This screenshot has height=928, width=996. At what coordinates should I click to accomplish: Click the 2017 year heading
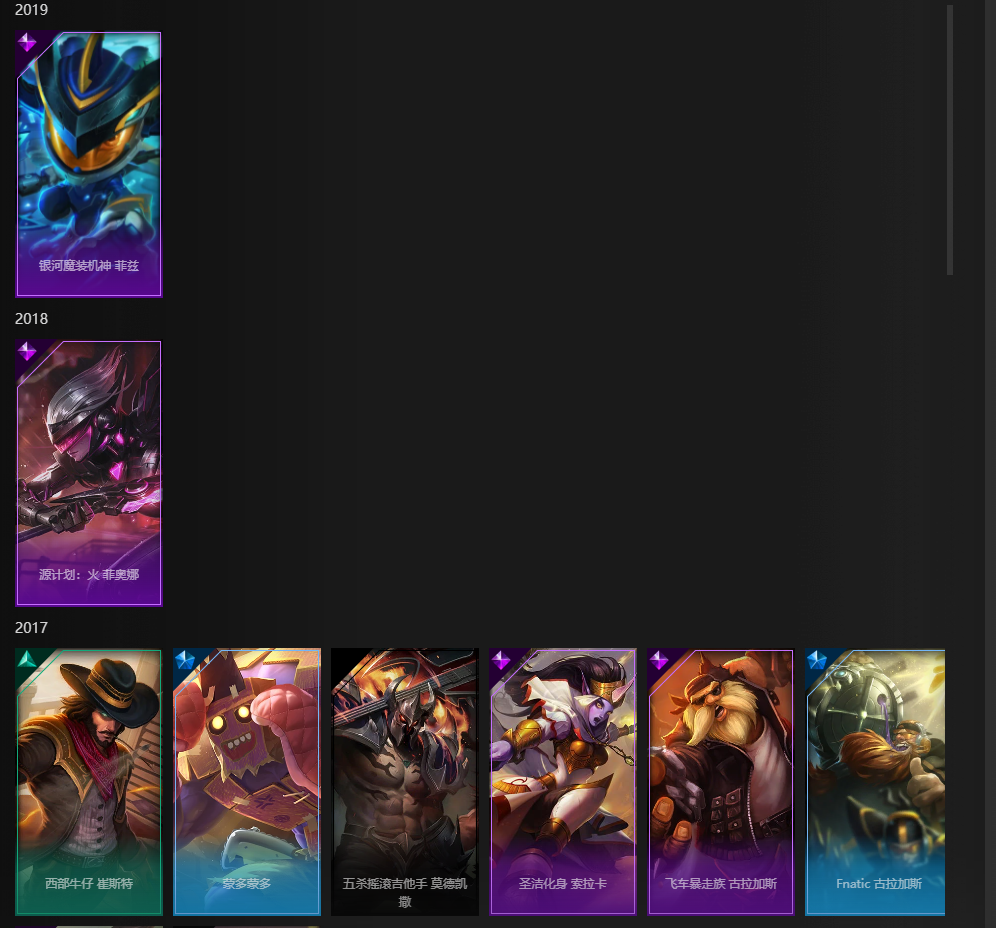(31, 628)
